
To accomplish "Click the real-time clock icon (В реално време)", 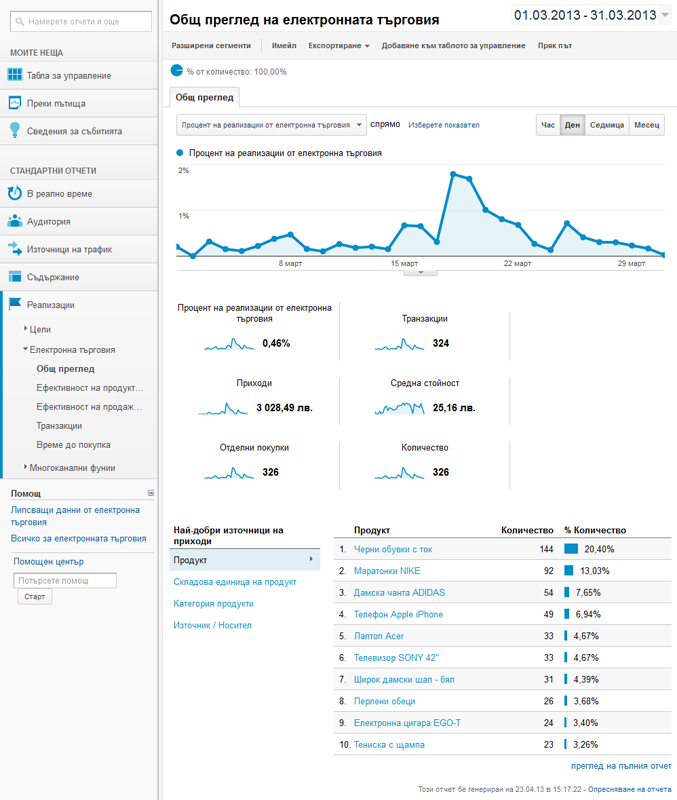I will [x=15, y=193].
